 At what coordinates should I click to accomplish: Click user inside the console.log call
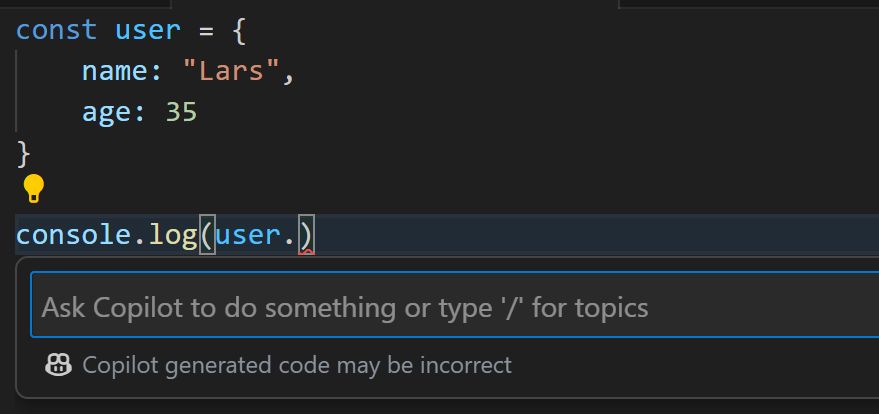pyautogui.click(x=248, y=235)
